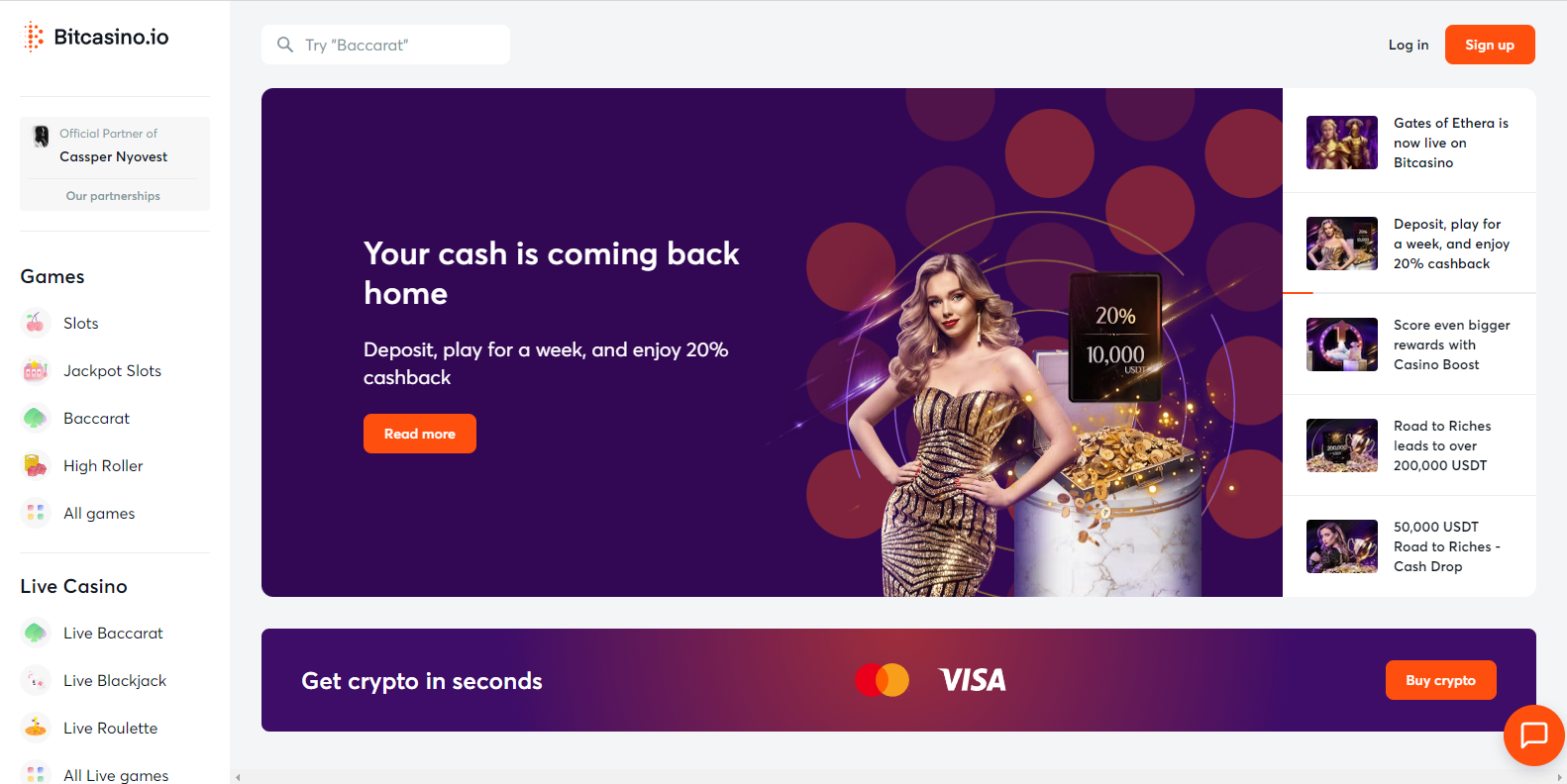
Task: Select the Casino Boost promotion tab
Action: pyautogui.click(x=1410, y=344)
